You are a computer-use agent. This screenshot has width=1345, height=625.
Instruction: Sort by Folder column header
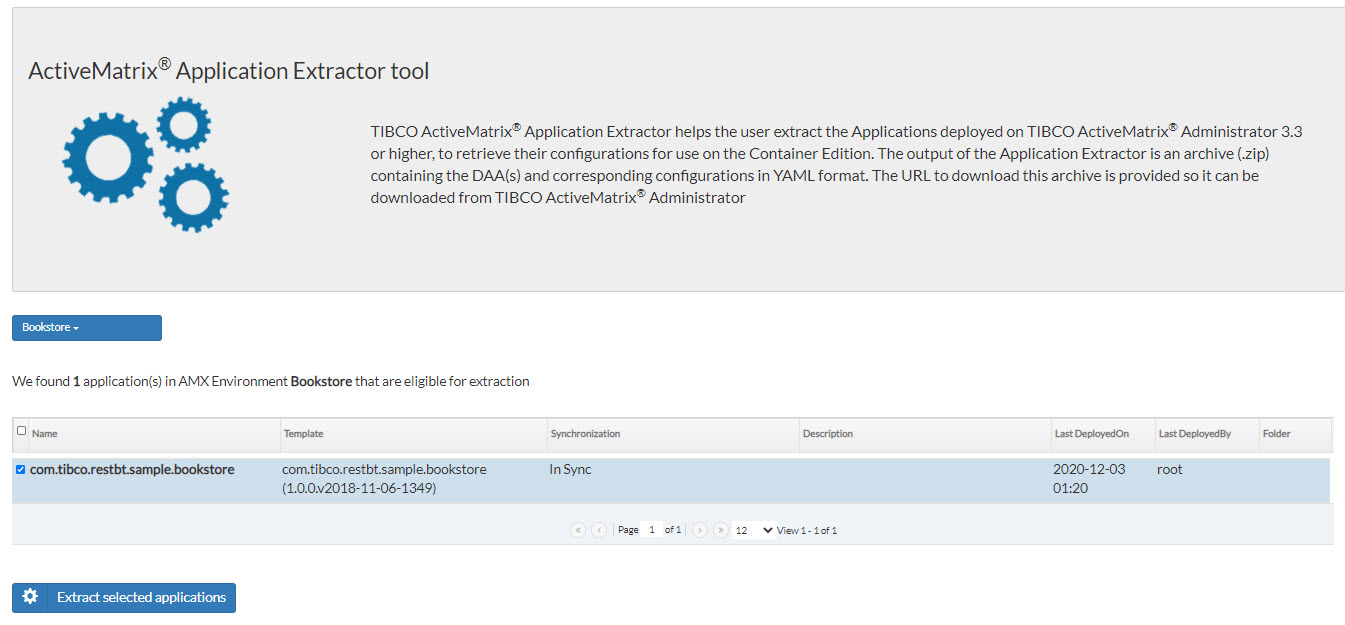click(1296, 434)
